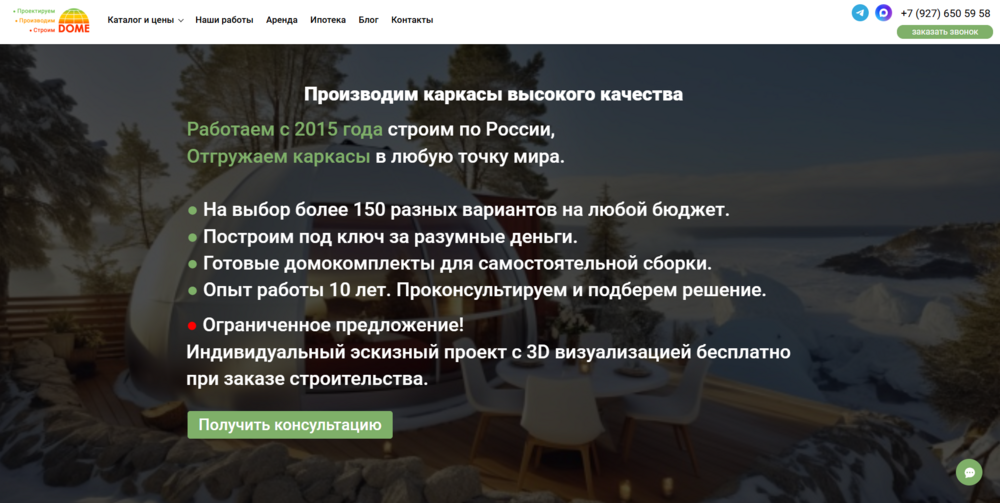Click the Проектируем tagline beside the logo

pos(35,10)
